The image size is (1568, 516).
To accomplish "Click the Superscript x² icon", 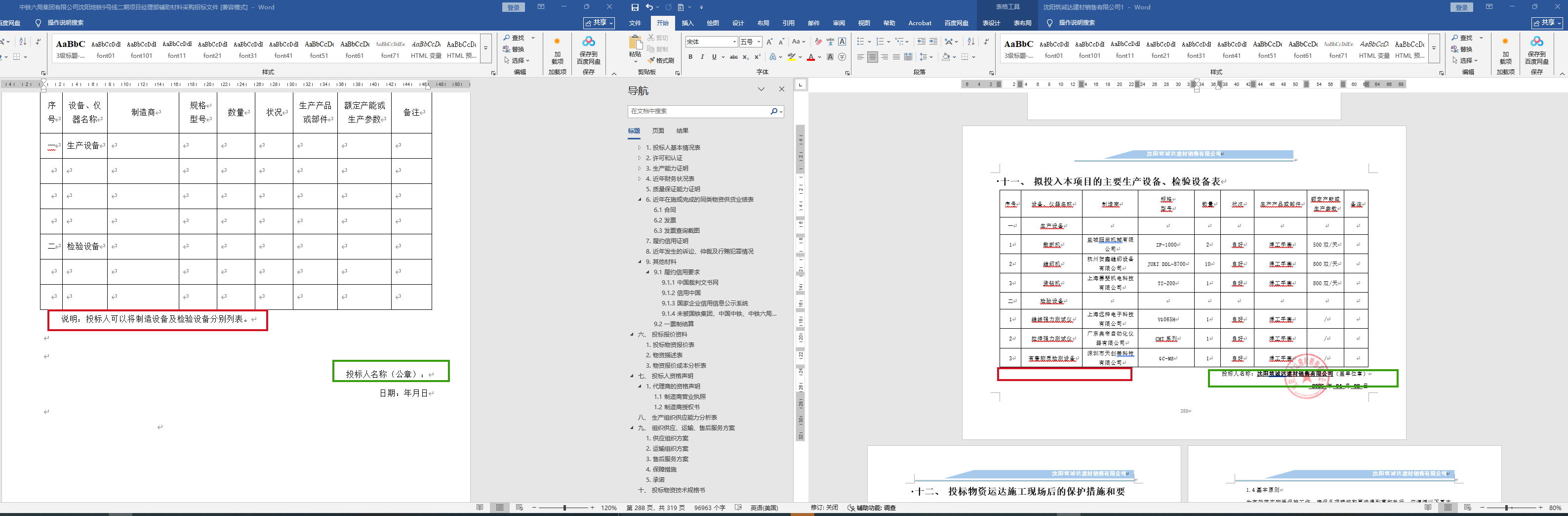I will point(757,57).
